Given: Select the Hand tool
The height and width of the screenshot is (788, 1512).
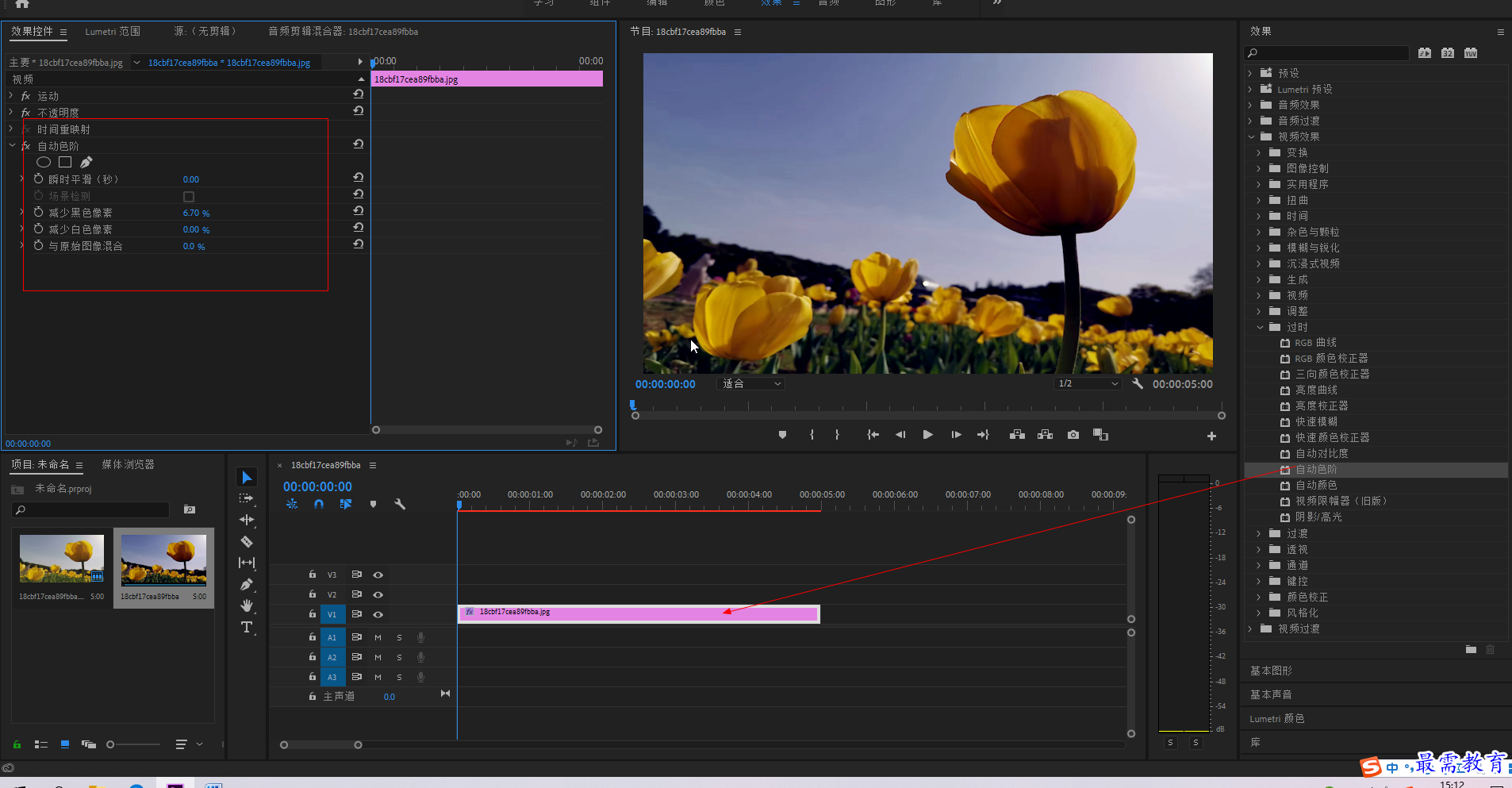Looking at the screenshot, I should (247, 605).
